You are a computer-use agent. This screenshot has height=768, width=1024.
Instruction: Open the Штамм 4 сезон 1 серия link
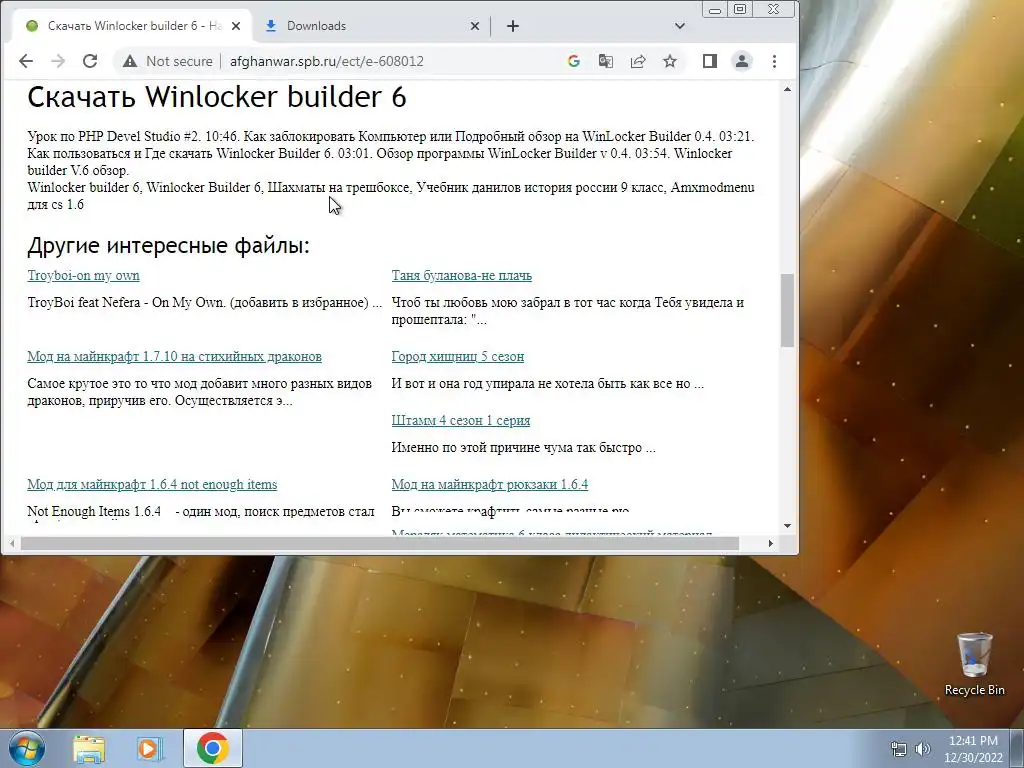pyautogui.click(x=461, y=421)
